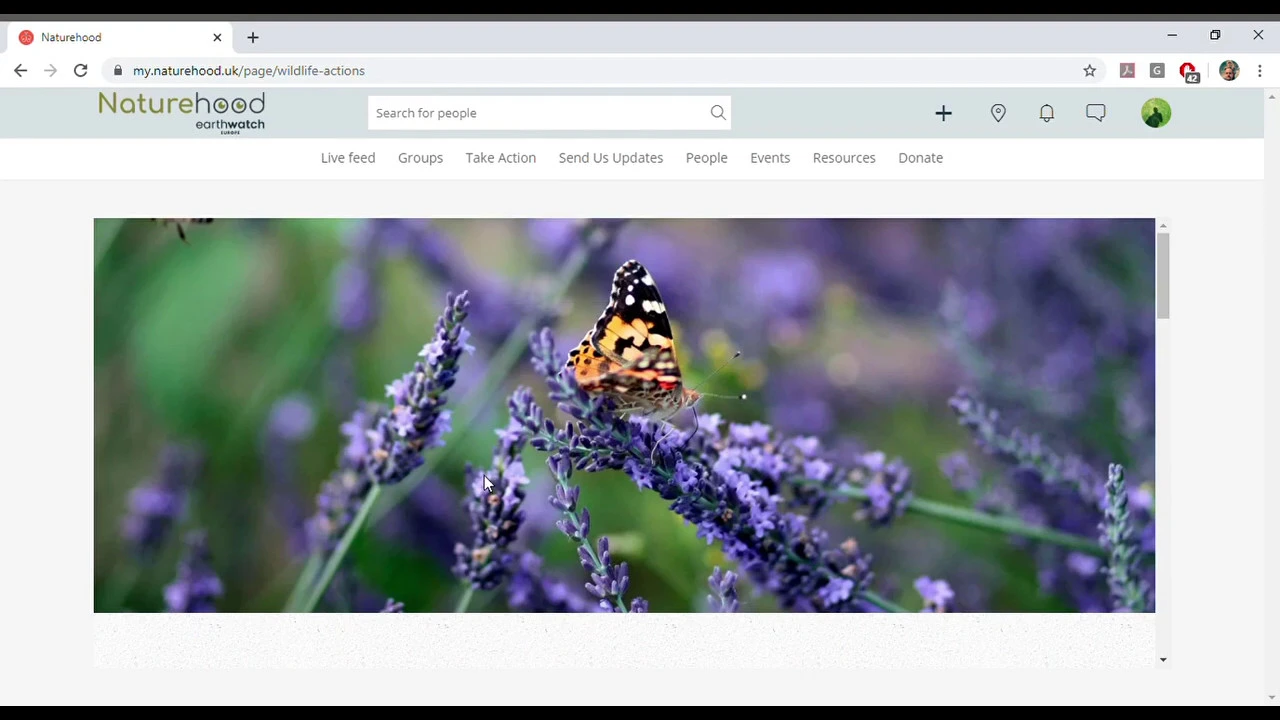The width and height of the screenshot is (1280, 720).
Task: Minimize the browser window
Action: click(x=1172, y=36)
